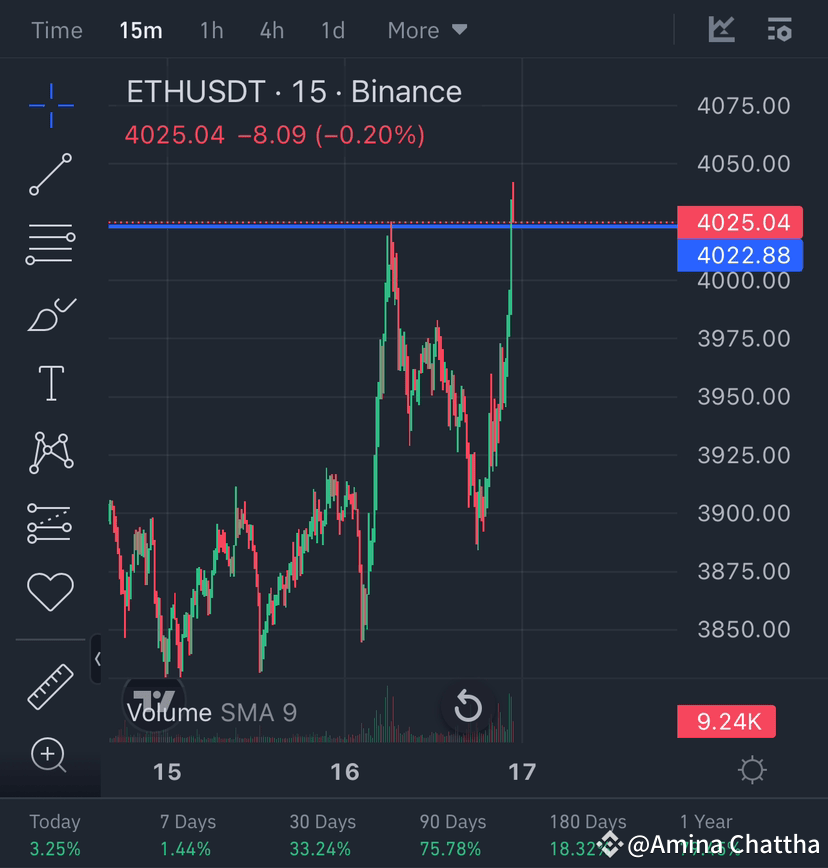The width and height of the screenshot is (828, 868).
Task: Open the projection line tool
Action: tap(50, 522)
